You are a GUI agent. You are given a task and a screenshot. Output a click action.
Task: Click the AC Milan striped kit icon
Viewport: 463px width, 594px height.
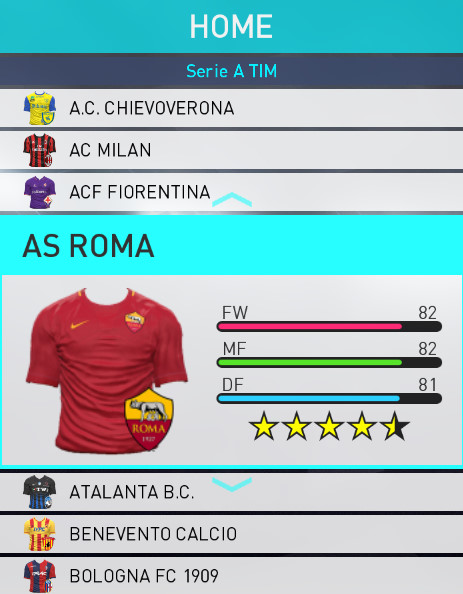point(40,150)
